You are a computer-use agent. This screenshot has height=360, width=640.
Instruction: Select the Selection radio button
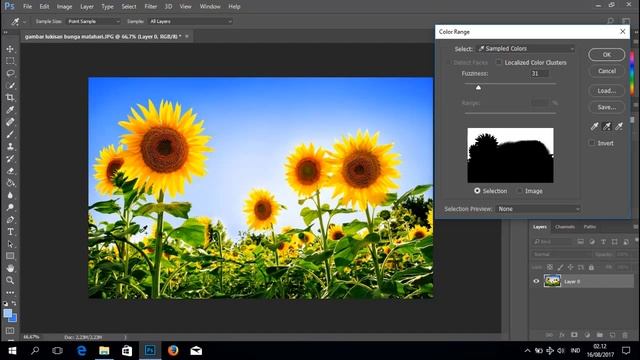coord(477,191)
